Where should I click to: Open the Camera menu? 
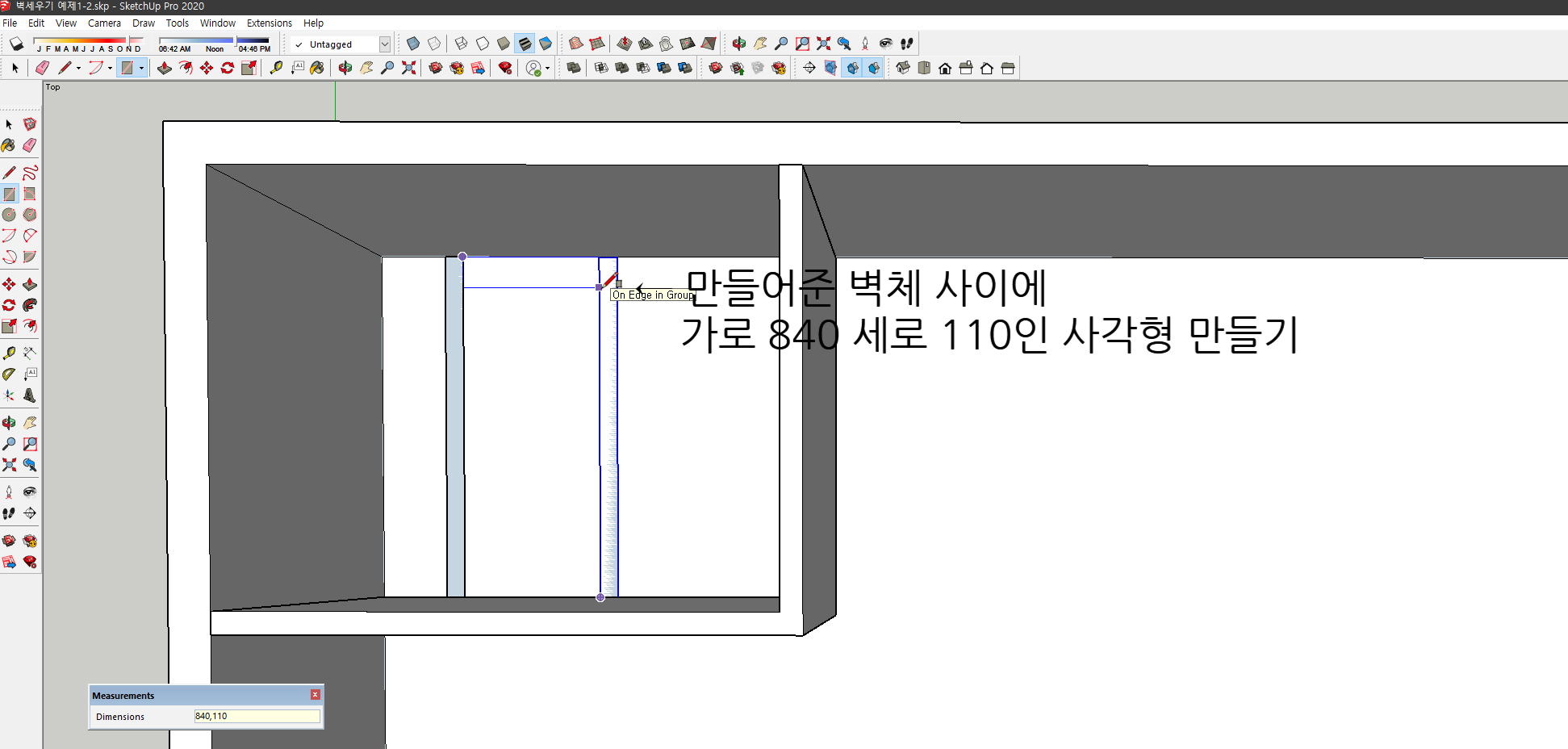(x=104, y=23)
